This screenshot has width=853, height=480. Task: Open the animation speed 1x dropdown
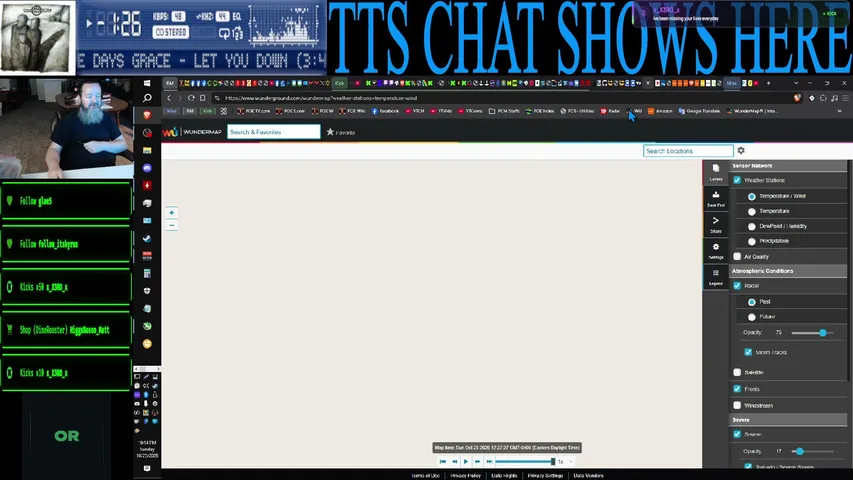pyautogui.click(x=565, y=461)
